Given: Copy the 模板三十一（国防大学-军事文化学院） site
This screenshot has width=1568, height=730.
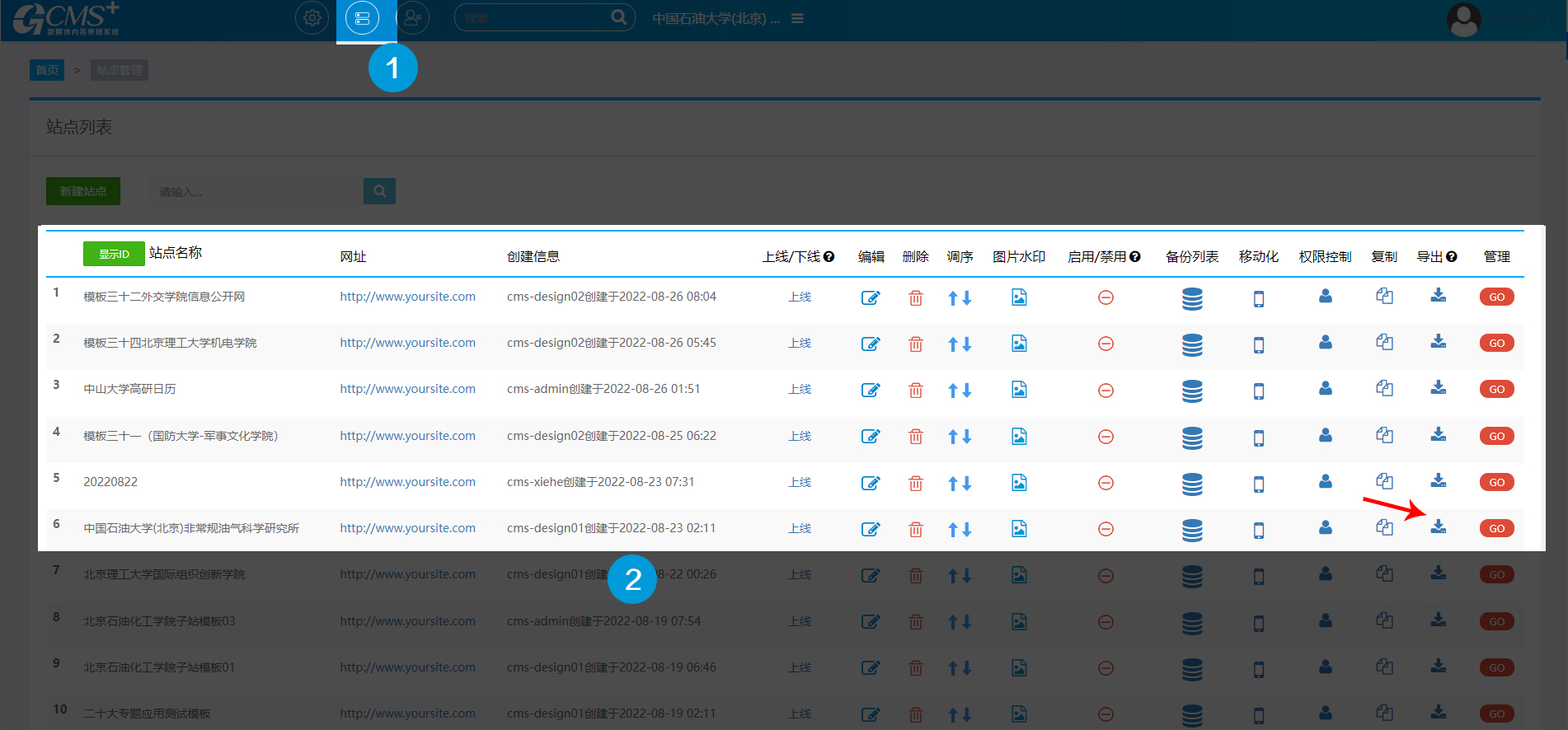Looking at the screenshot, I should pos(1384,434).
